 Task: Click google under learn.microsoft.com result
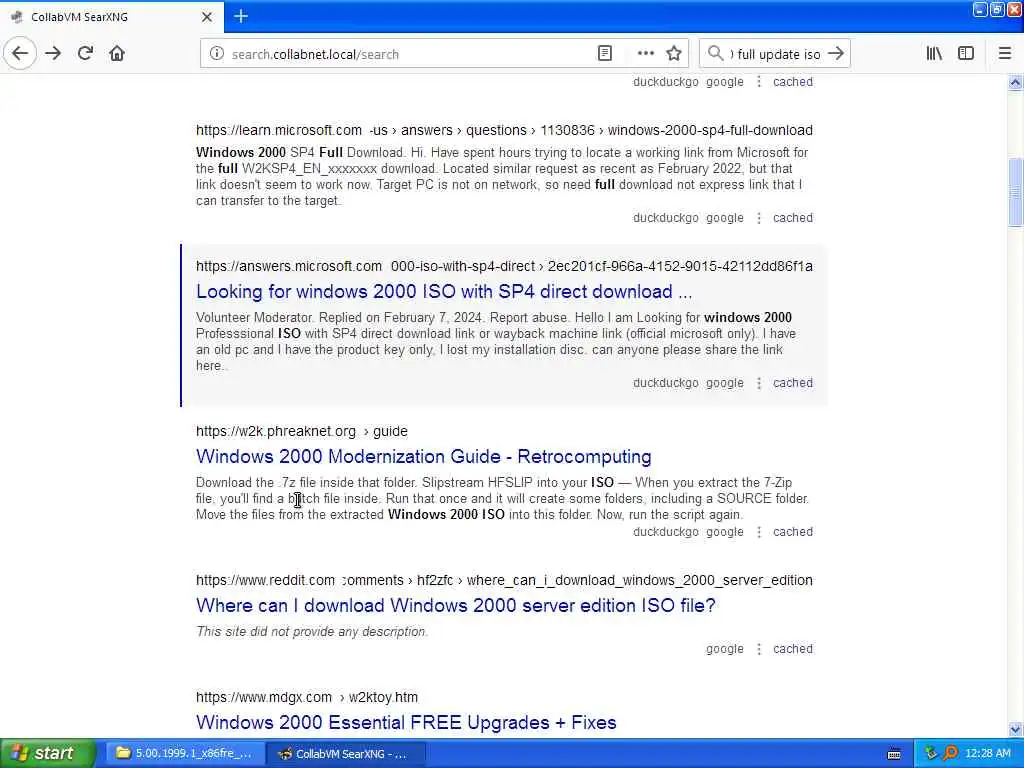pos(724,217)
